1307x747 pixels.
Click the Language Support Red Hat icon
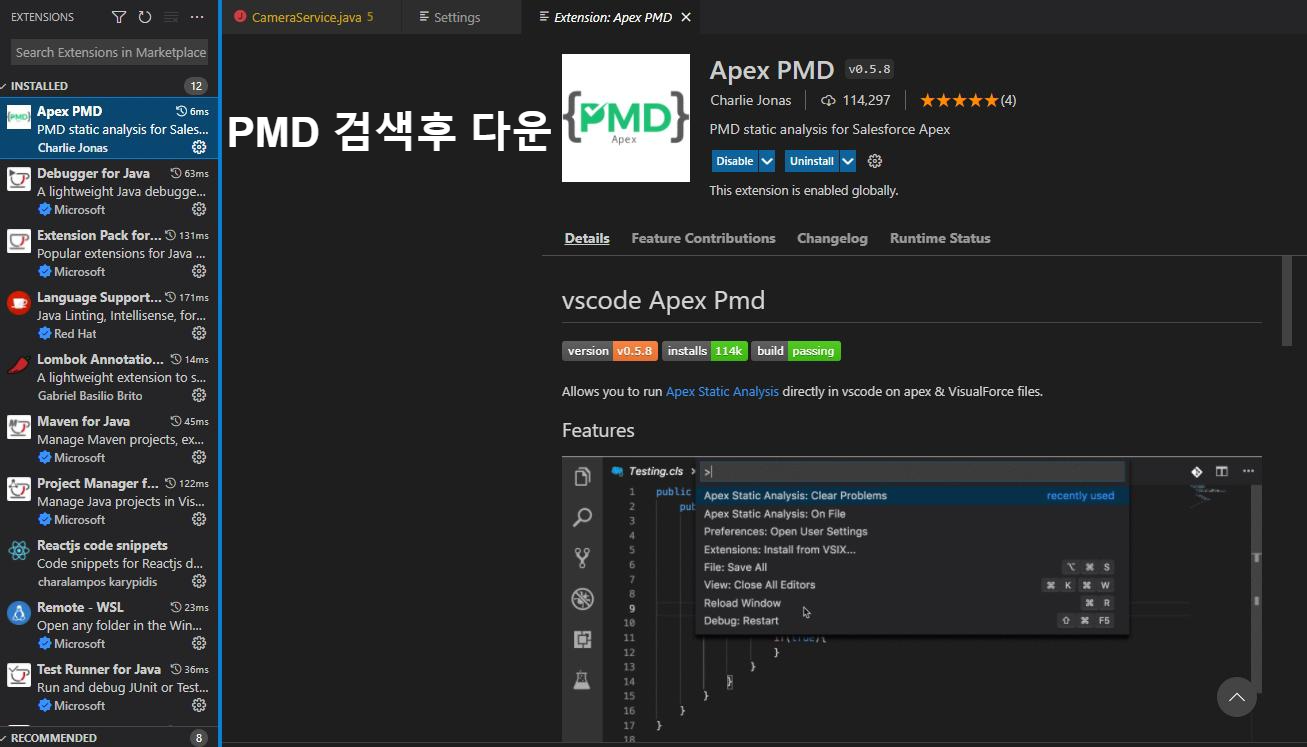[19, 303]
